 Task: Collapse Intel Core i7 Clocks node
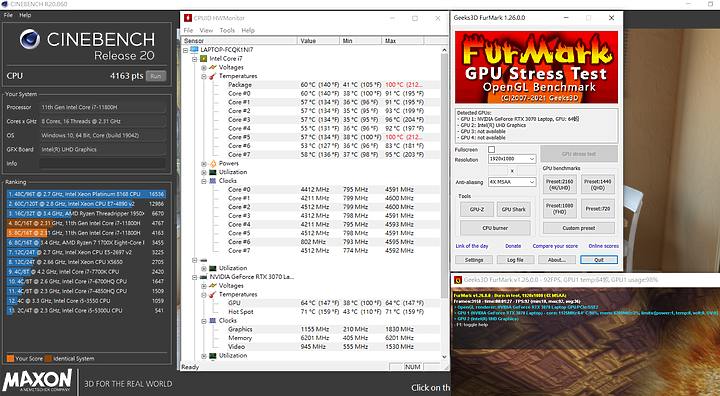[x=203, y=181]
